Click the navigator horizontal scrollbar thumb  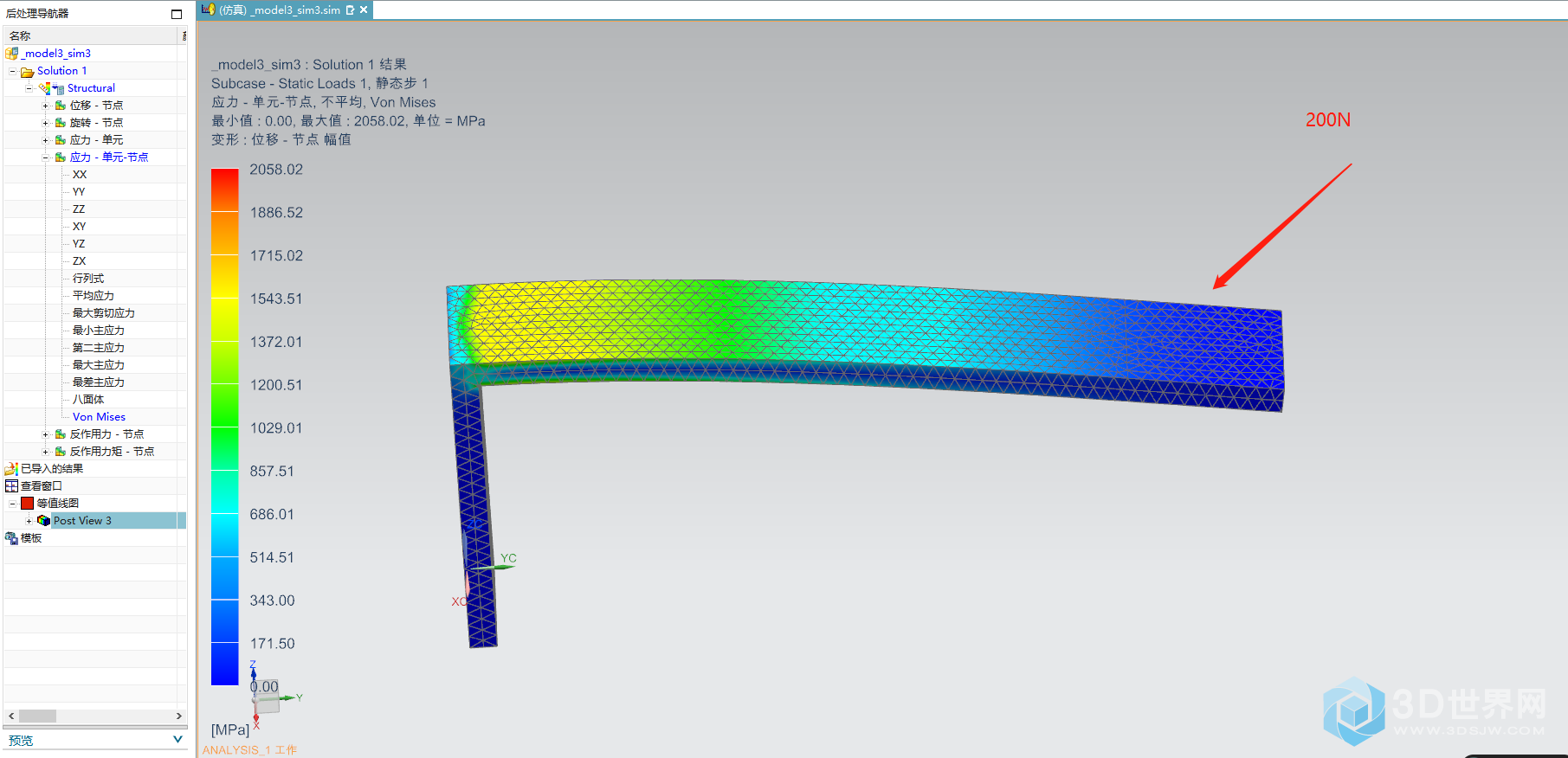37,716
